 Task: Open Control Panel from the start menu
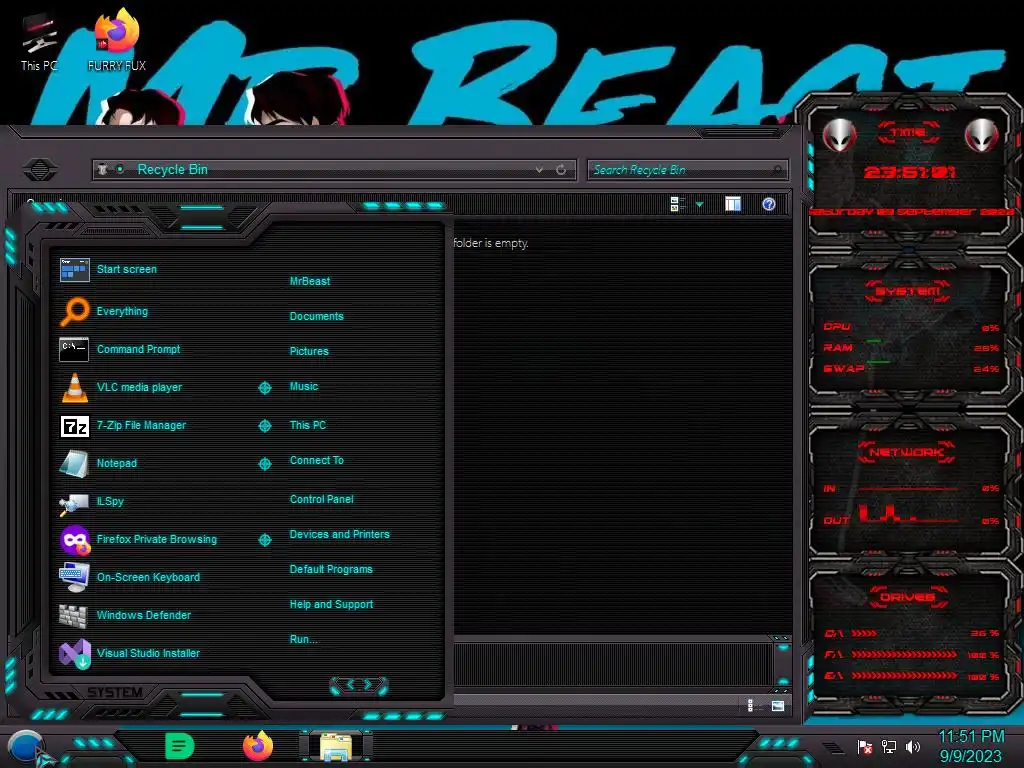pos(321,499)
